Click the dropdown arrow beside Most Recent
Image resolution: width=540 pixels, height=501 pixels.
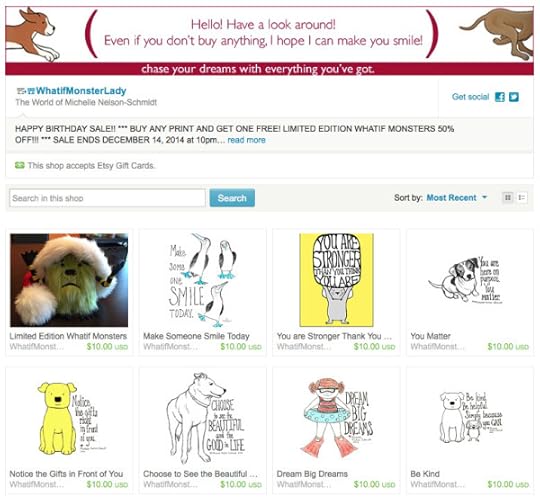[485, 198]
